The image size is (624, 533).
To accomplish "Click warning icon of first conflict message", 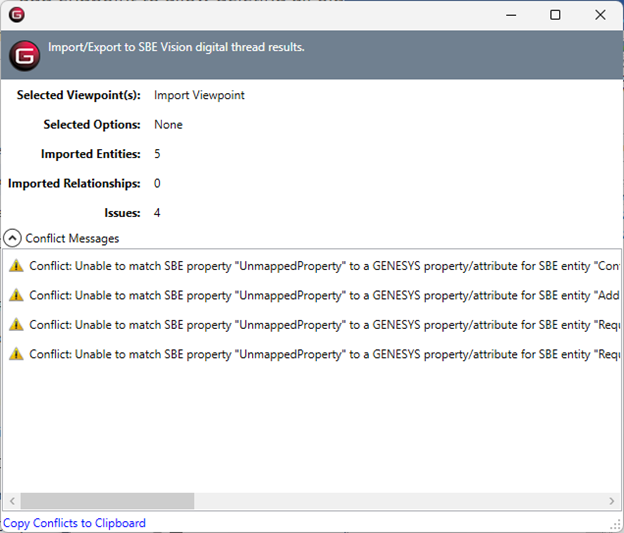I will pyautogui.click(x=16, y=266).
